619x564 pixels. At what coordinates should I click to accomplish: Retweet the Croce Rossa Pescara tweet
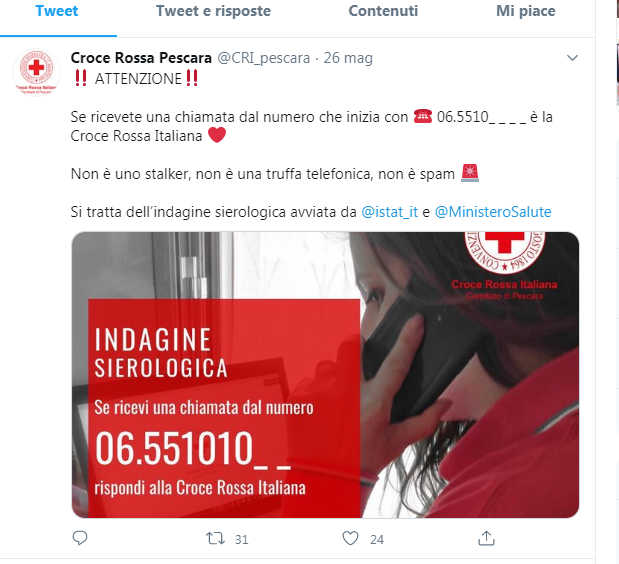pyautogui.click(x=215, y=538)
